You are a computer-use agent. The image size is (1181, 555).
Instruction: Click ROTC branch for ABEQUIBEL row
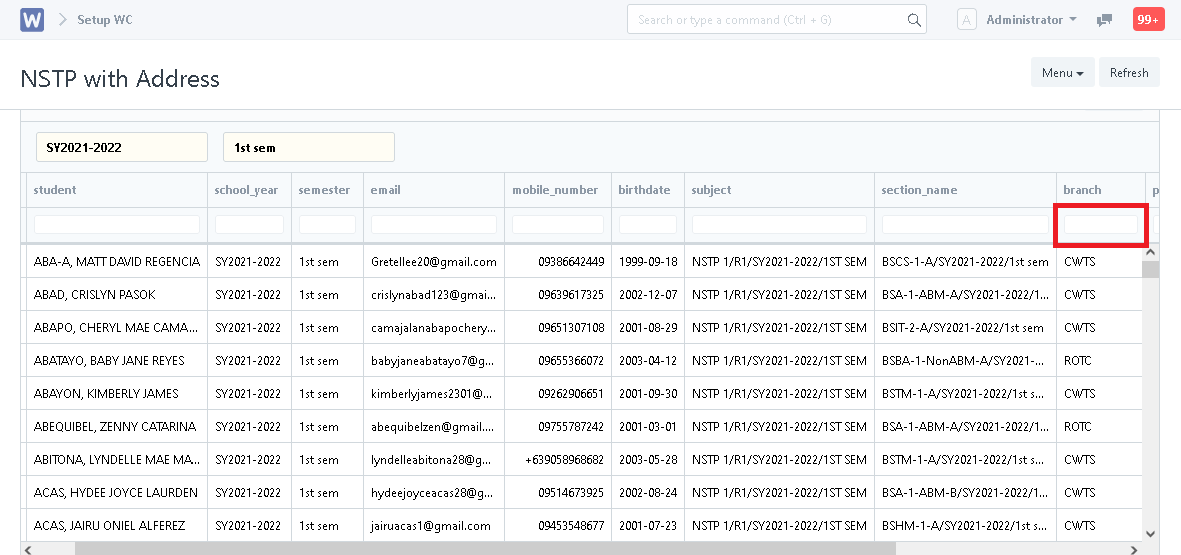1100,426
